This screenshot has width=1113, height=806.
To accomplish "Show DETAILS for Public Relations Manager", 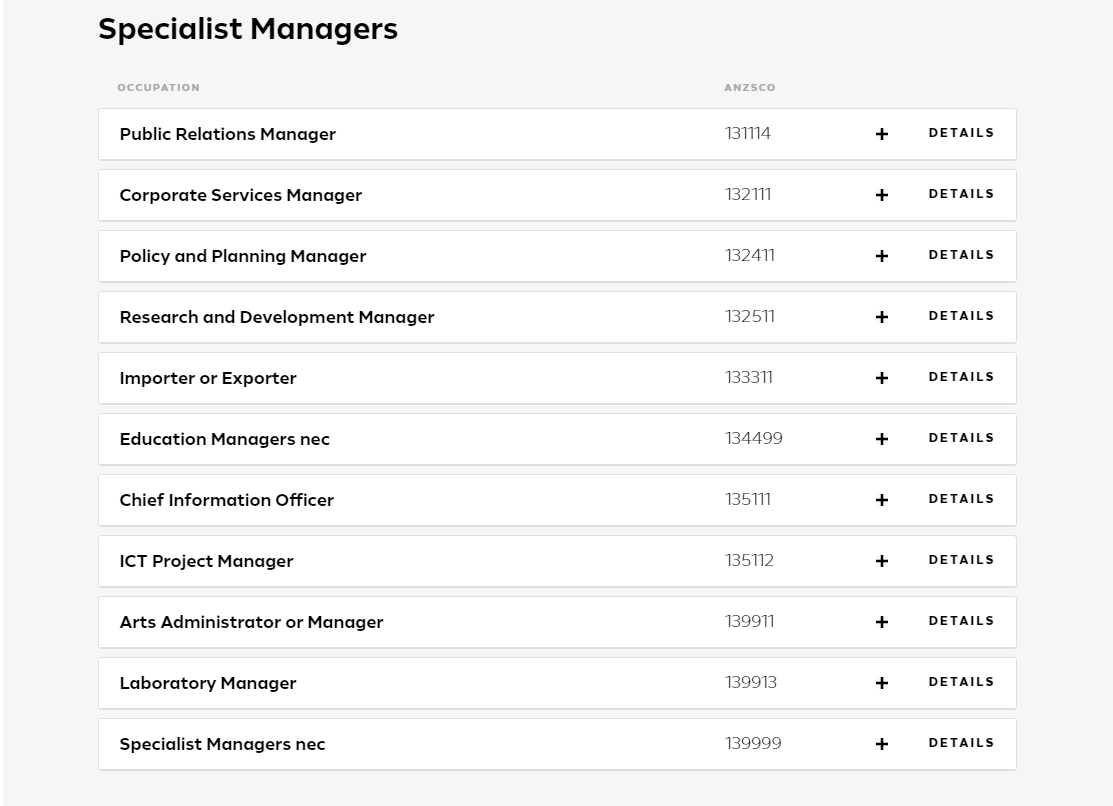I will [961, 134].
